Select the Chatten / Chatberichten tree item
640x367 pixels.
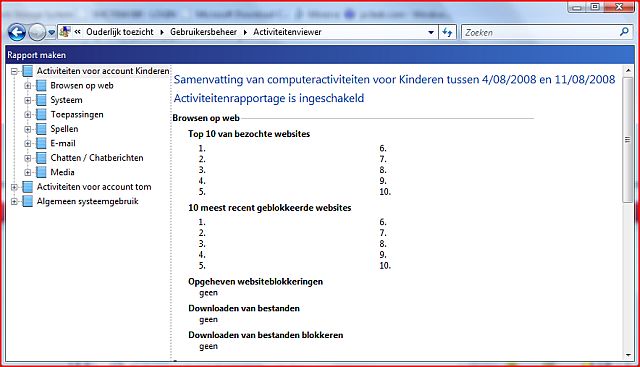97,158
